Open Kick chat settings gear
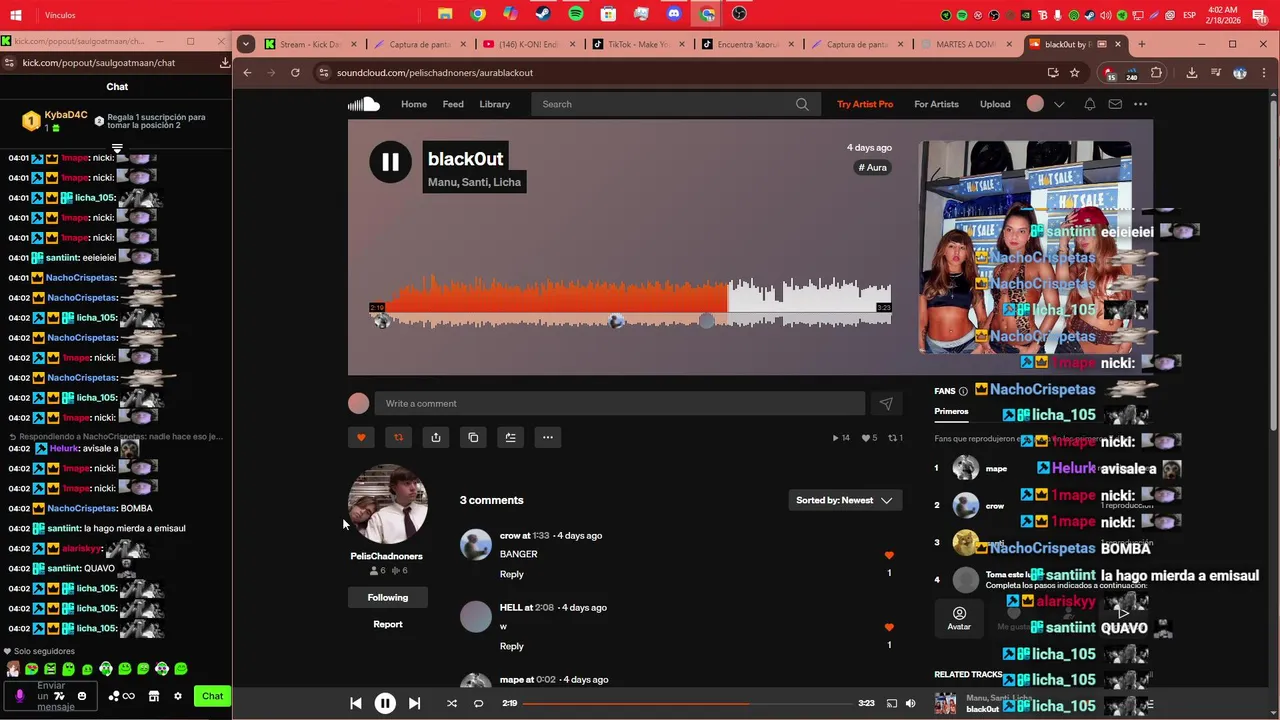This screenshot has height=720, width=1280. (178, 696)
